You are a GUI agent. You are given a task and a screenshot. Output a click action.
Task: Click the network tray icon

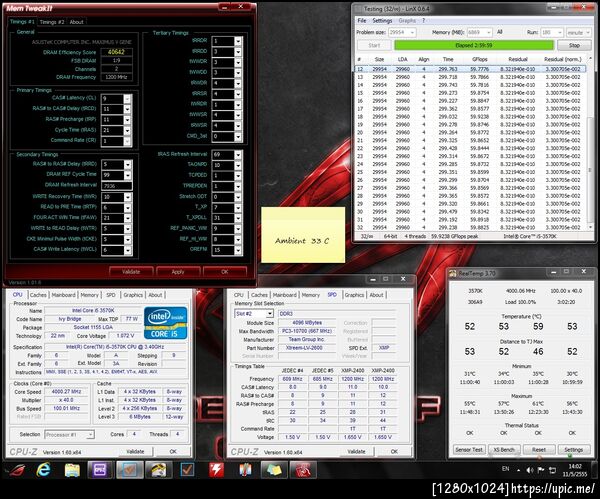point(552,470)
